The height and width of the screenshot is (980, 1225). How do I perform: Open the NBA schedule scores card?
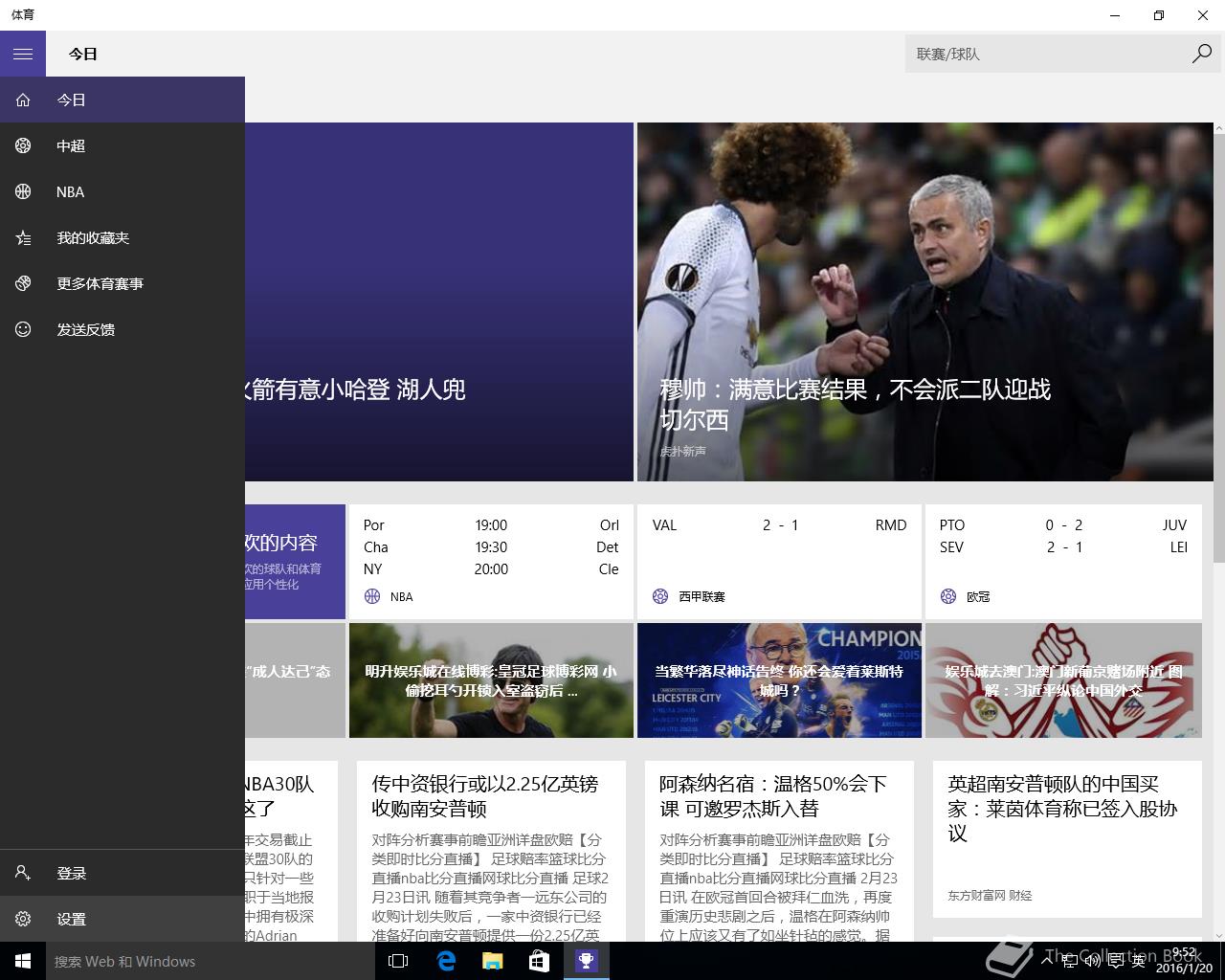click(491, 562)
